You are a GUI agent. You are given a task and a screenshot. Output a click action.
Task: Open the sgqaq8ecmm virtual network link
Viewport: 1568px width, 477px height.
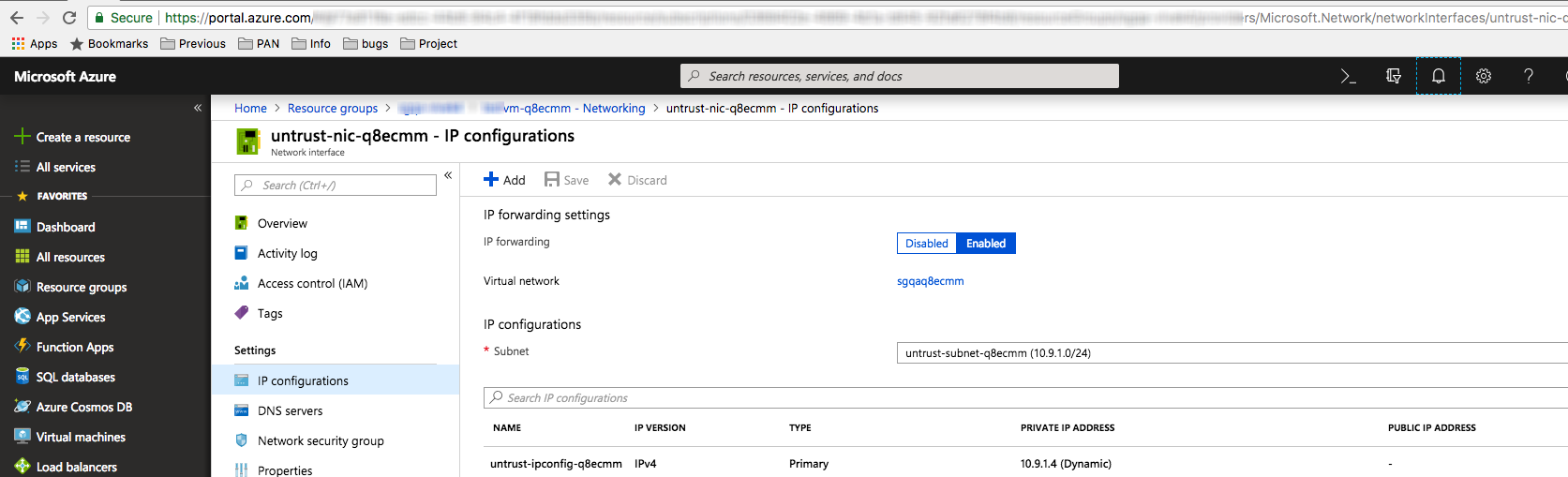coord(930,281)
